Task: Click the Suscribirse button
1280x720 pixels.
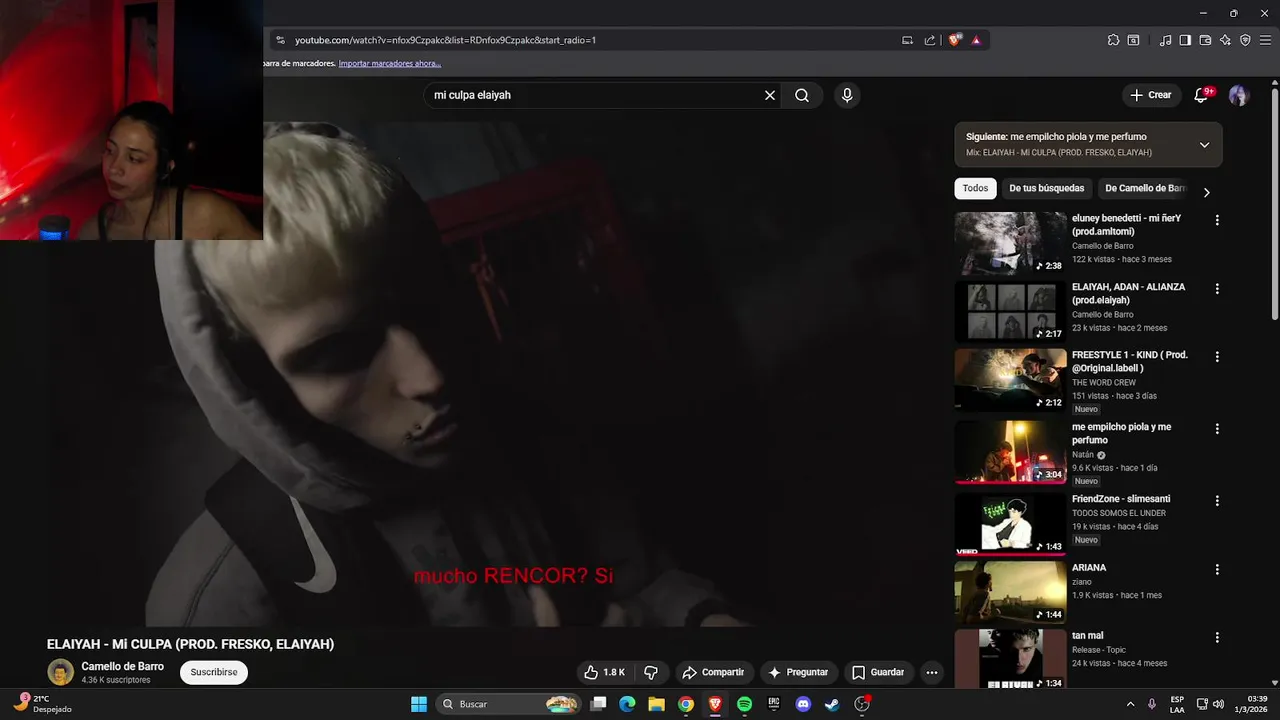Action: [x=214, y=672]
